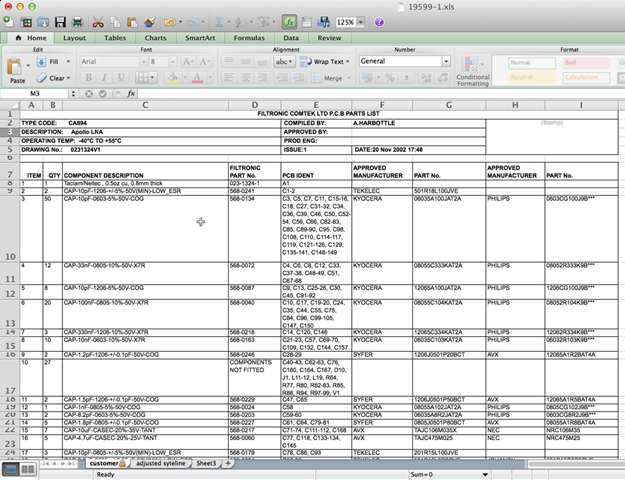Screen dimensions: 625x480
Task: Apply the red font color A
Action: pyautogui.click(x=197, y=77)
